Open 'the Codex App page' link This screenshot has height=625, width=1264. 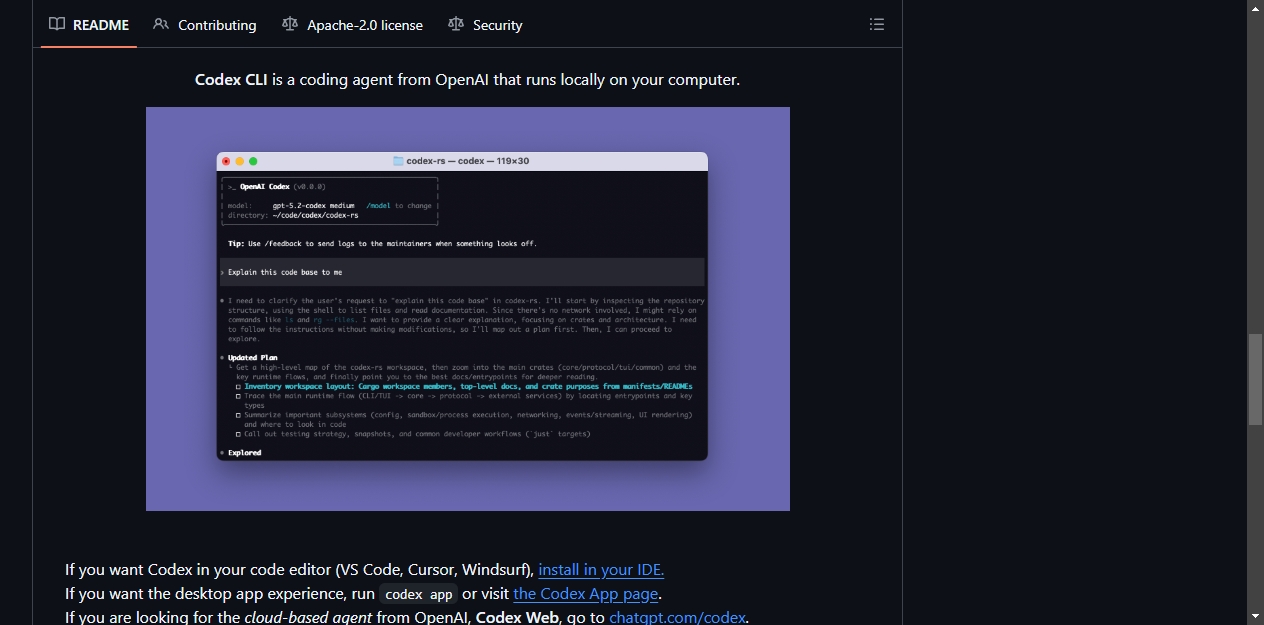pyautogui.click(x=586, y=594)
